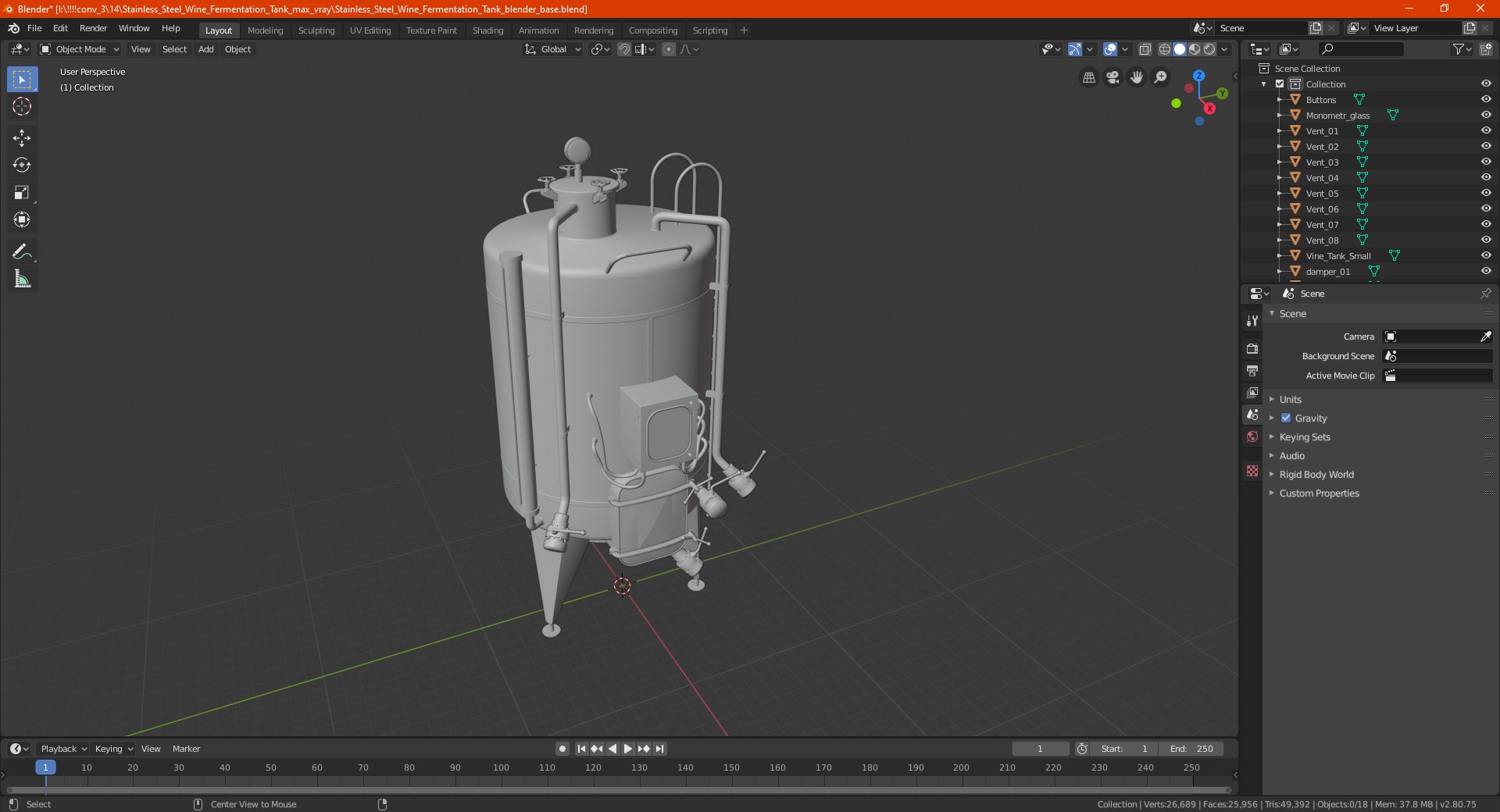Click the Play animation button
Image resolution: width=1500 pixels, height=812 pixels.
coord(627,749)
